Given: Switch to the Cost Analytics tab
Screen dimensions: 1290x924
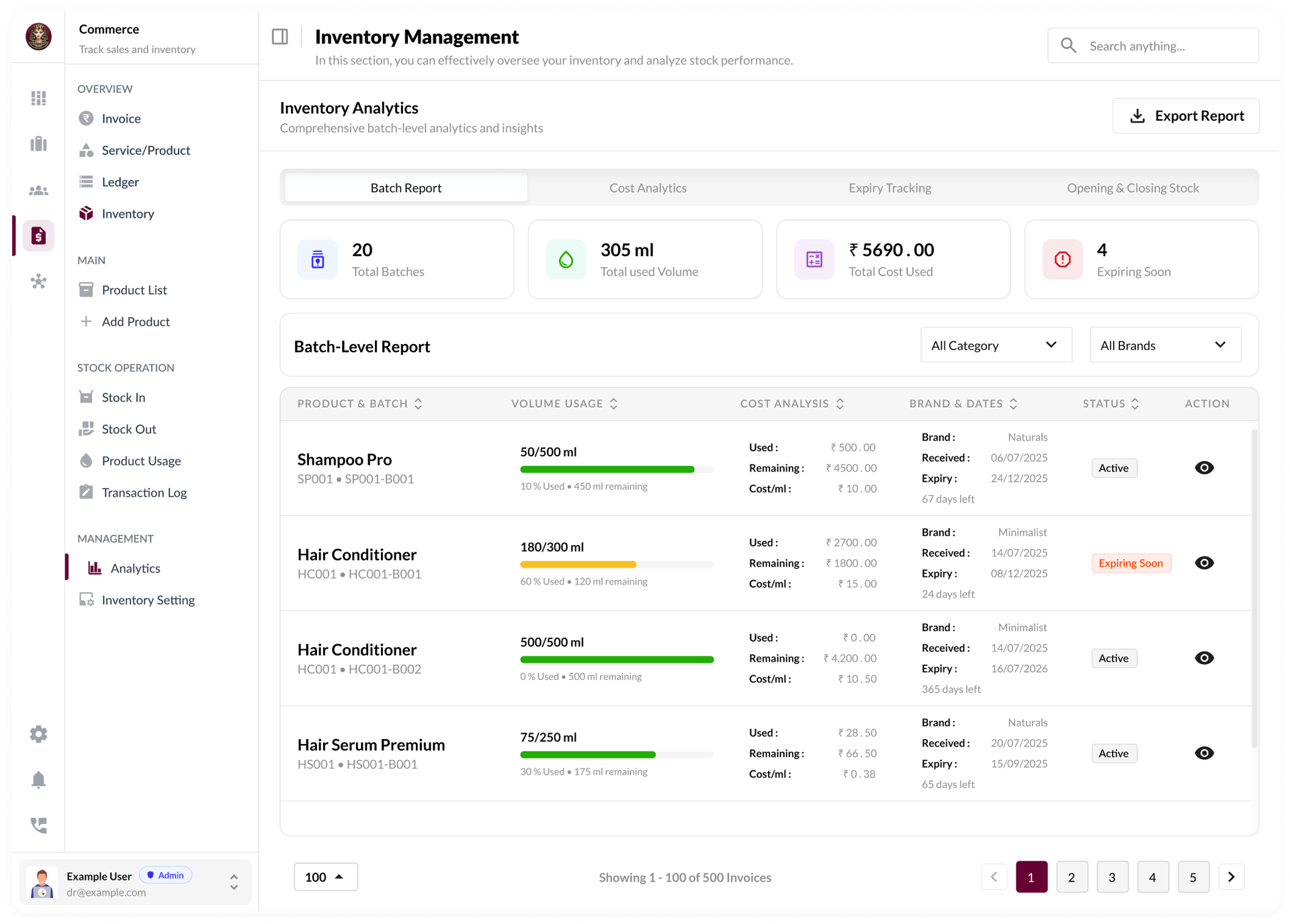Looking at the screenshot, I should pos(648,188).
